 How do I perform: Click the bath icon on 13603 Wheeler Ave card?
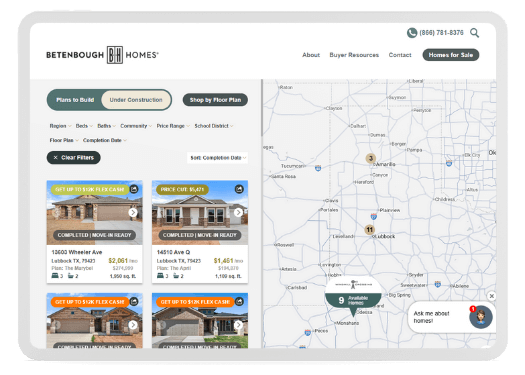point(71,276)
